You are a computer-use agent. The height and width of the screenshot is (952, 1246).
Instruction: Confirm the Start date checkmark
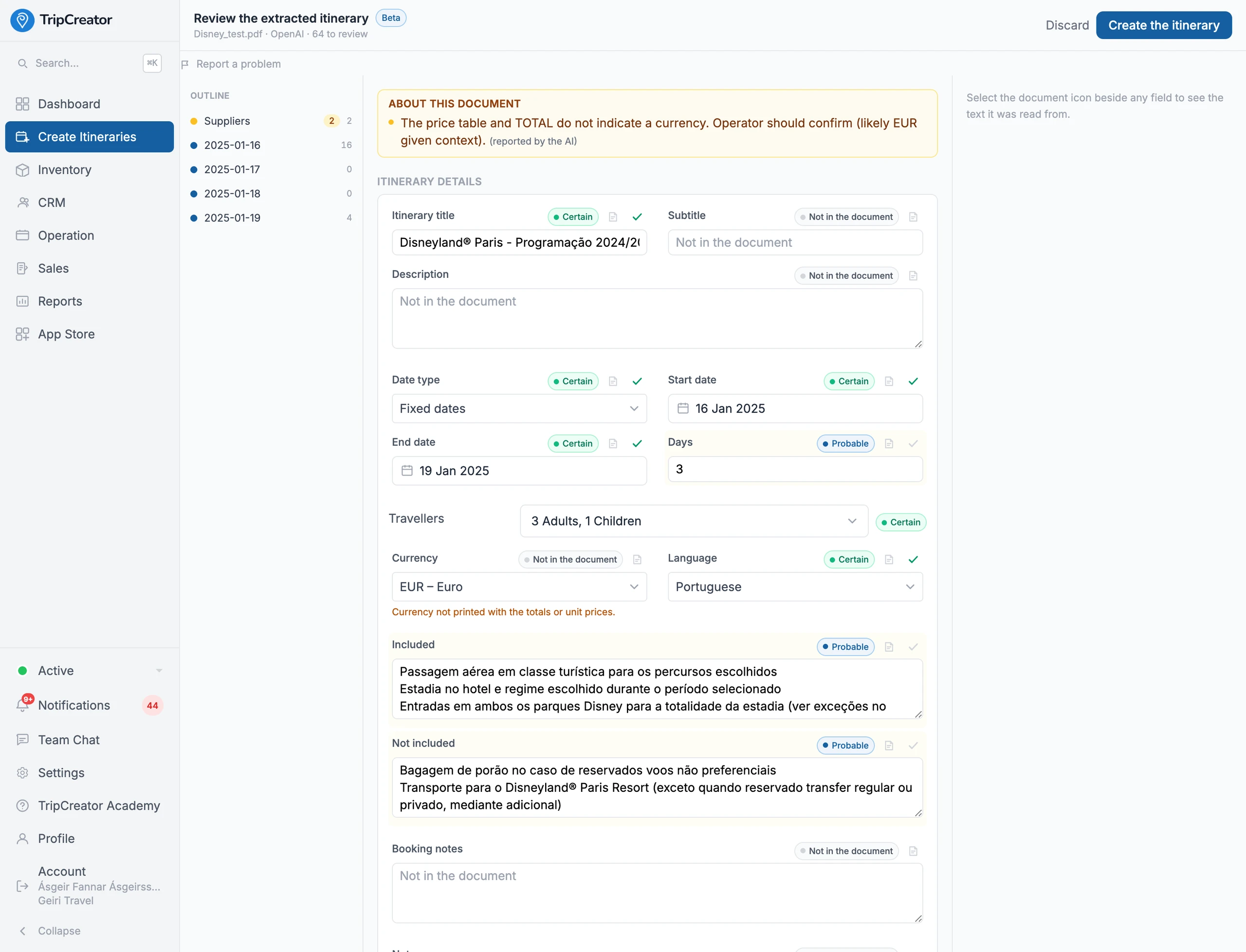tap(913, 382)
